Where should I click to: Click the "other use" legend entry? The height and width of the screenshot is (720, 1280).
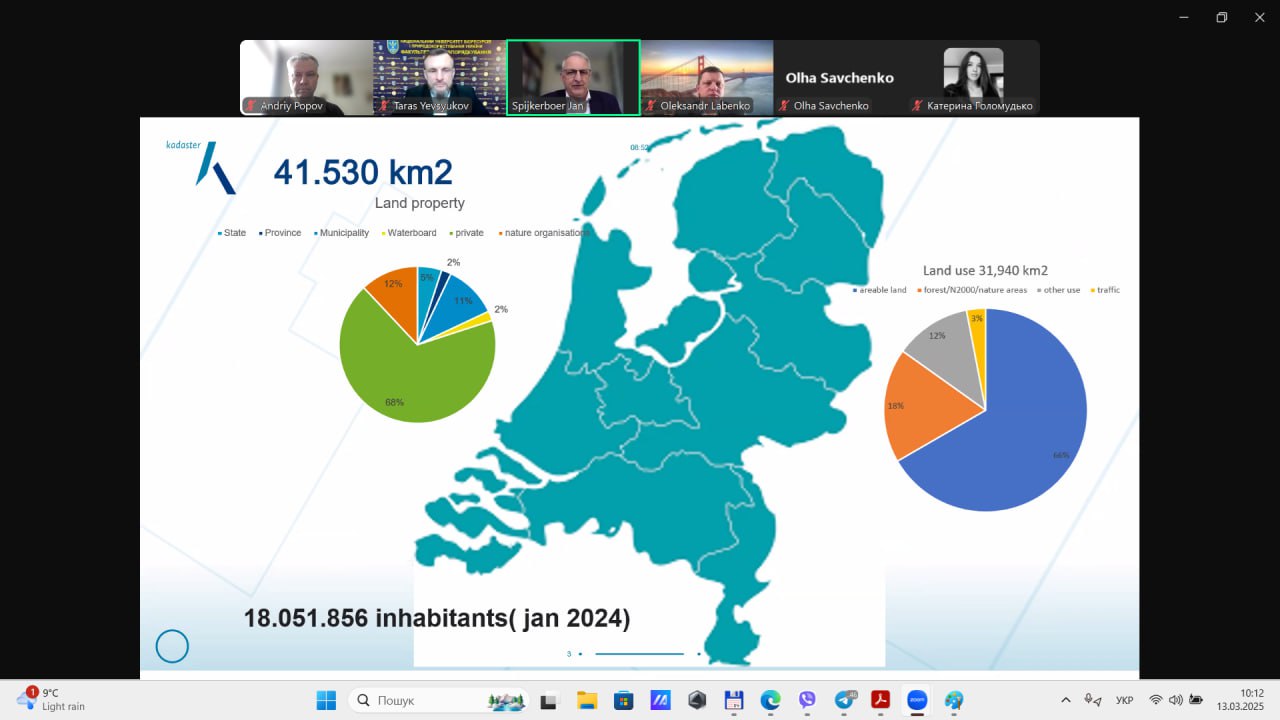coord(1057,290)
